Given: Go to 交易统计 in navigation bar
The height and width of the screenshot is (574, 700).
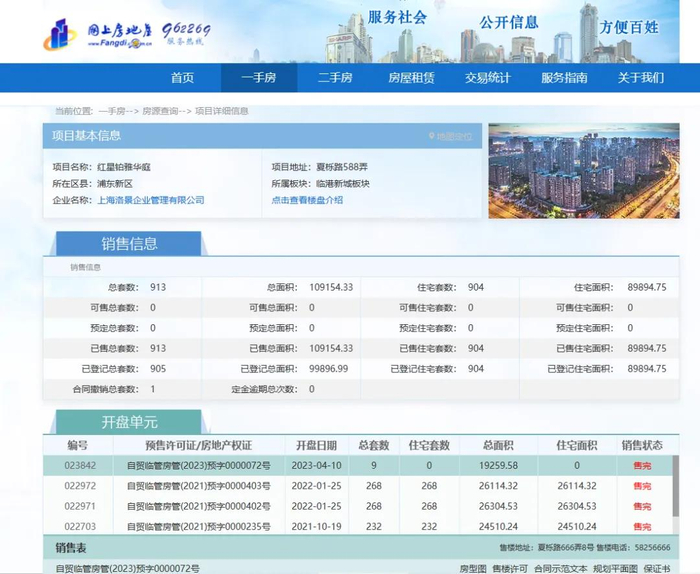Looking at the screenshot, I should click(487, 78).
